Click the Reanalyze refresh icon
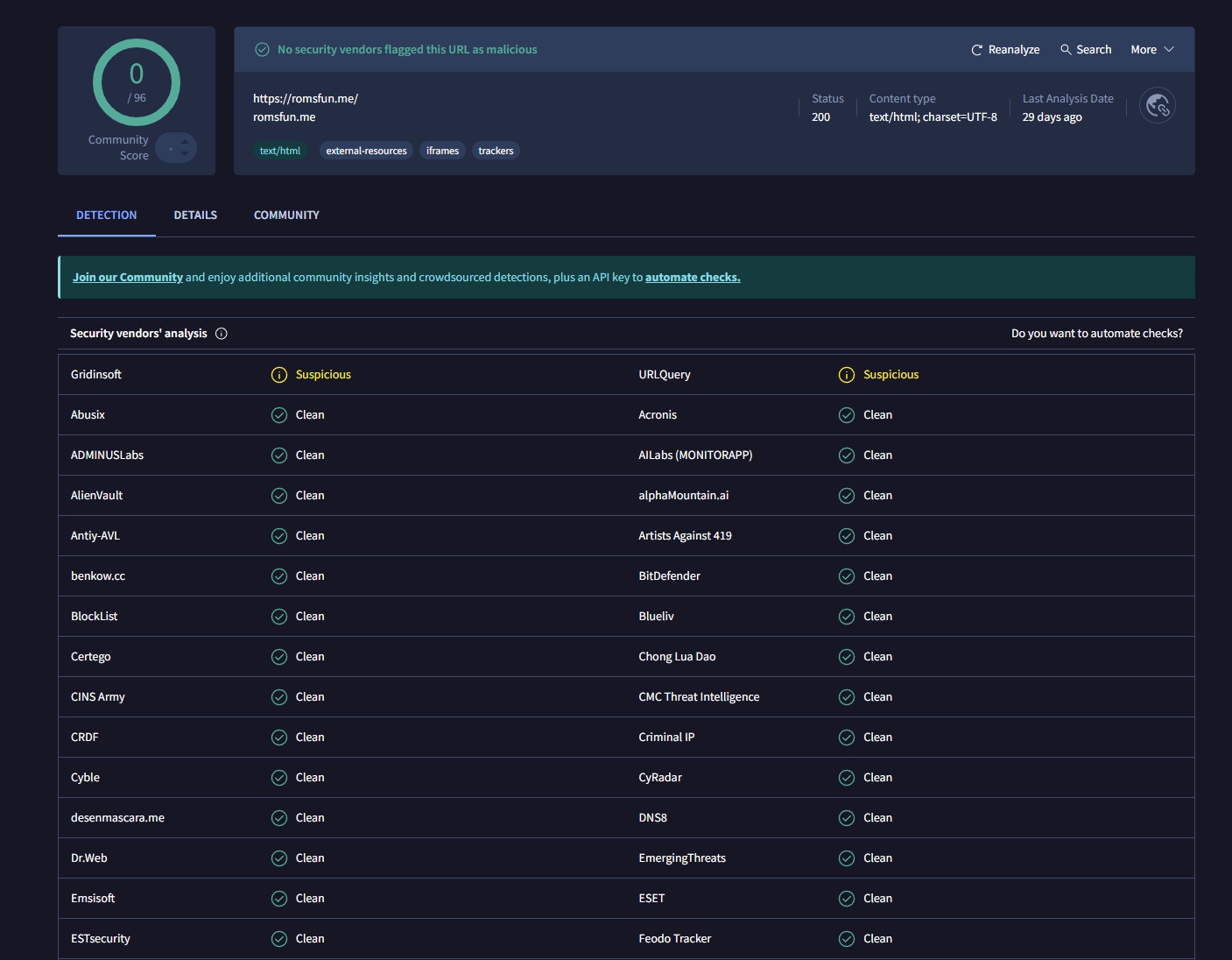 976,50
